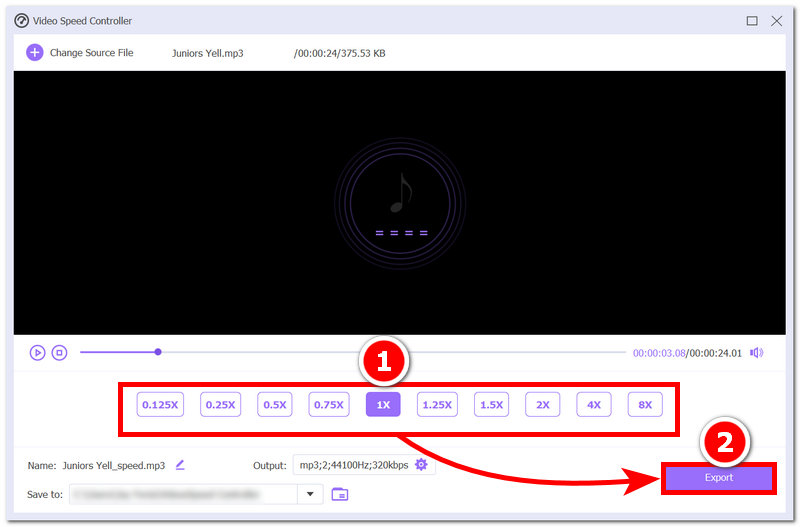Image resolution: width=800 pixels, height=527 pixels.
Task: Stop the audio playback
Action: 59,353
